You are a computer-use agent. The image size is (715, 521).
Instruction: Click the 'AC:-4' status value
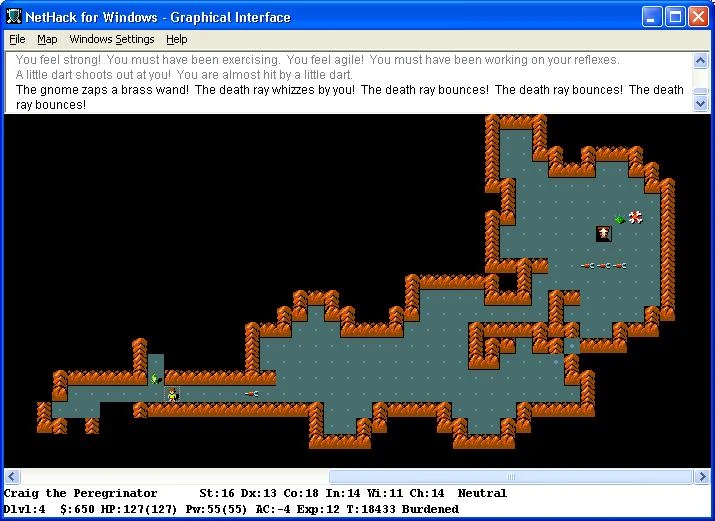tap(273, 509)
